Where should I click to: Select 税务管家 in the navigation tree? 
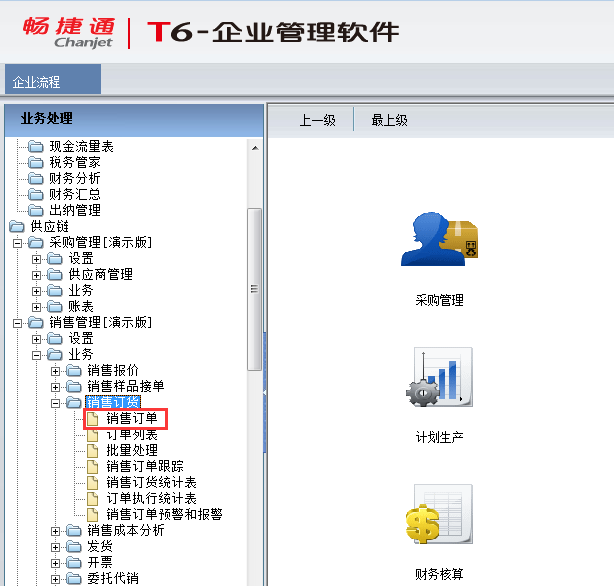(75, 163)
